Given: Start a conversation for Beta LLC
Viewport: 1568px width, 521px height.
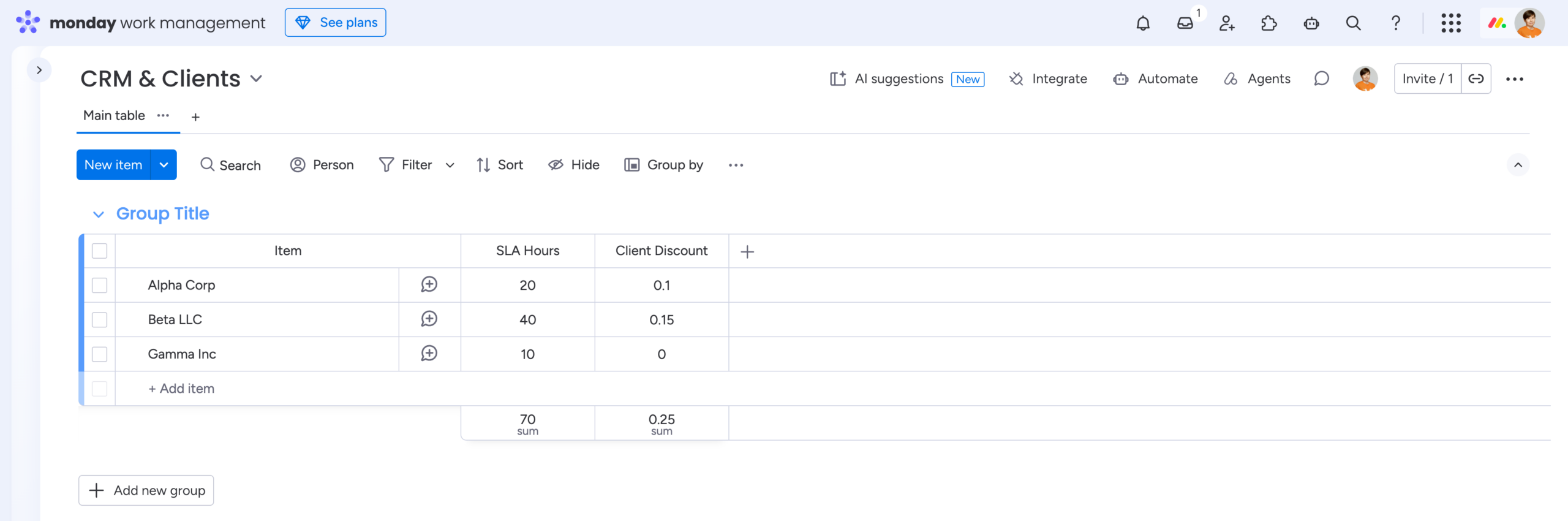Looking at the screenshot, I should point(429,319).
